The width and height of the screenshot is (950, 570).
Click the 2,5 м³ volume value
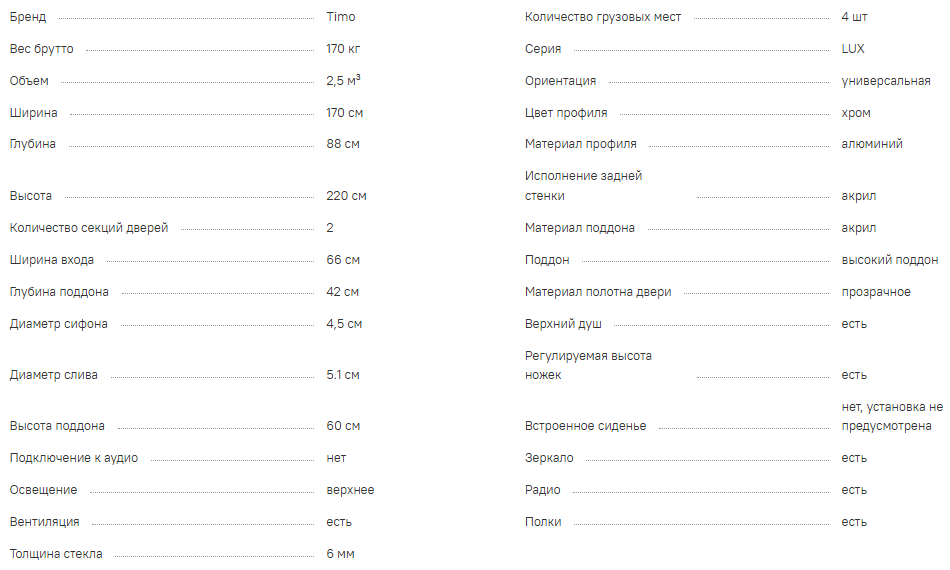[343, 81]
